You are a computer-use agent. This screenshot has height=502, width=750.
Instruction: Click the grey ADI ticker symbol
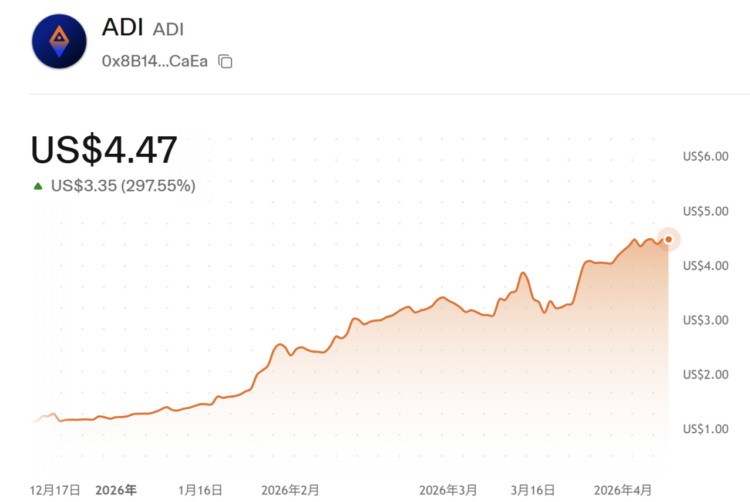[x=167, y=30]
